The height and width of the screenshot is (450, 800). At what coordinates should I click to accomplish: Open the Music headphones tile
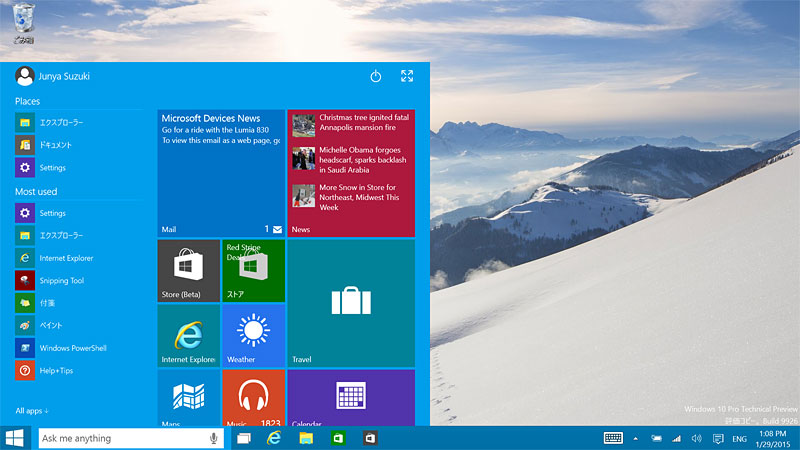tap(253, 398)
